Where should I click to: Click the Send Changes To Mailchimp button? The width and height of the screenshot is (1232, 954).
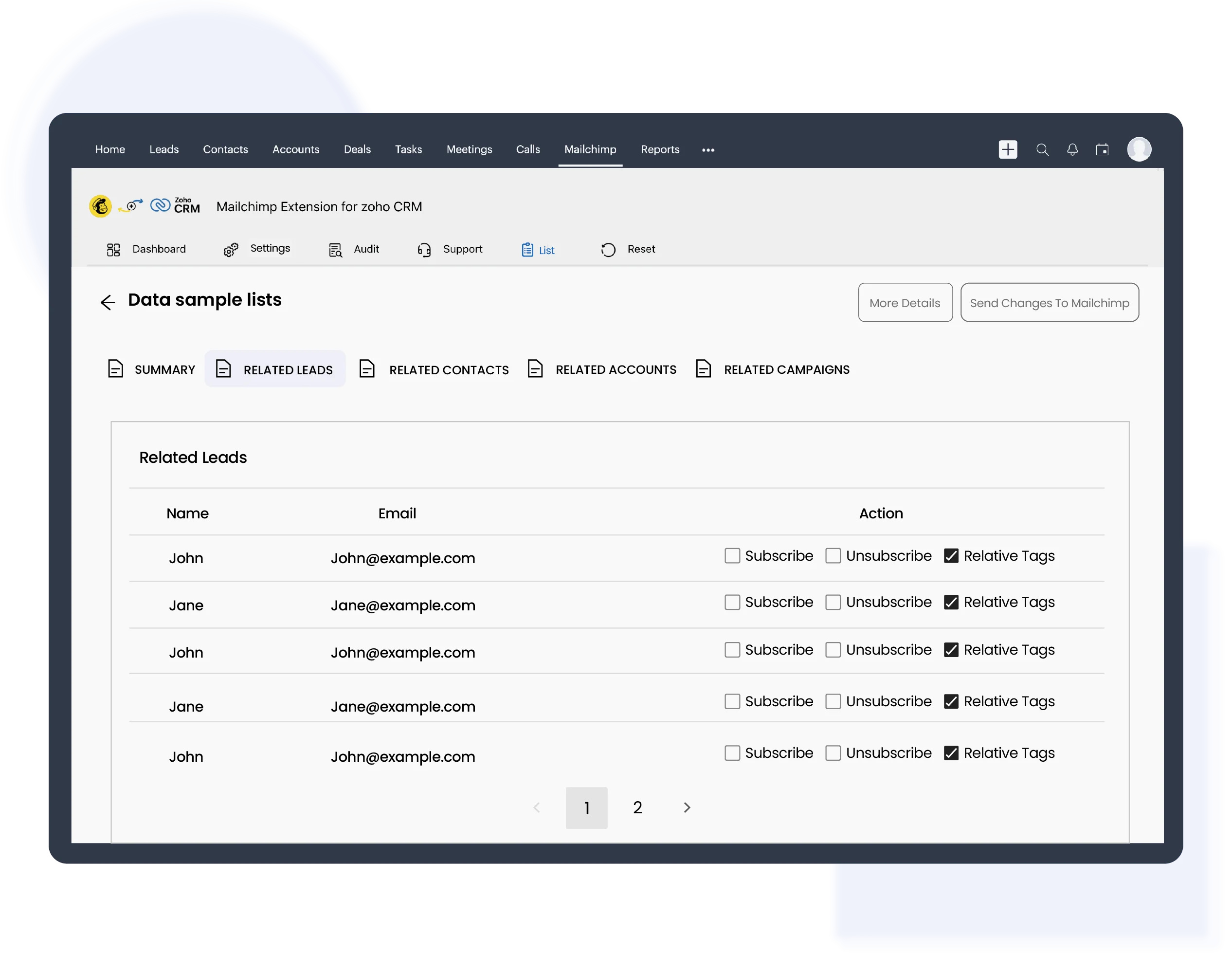click(x=1050, y=302)
